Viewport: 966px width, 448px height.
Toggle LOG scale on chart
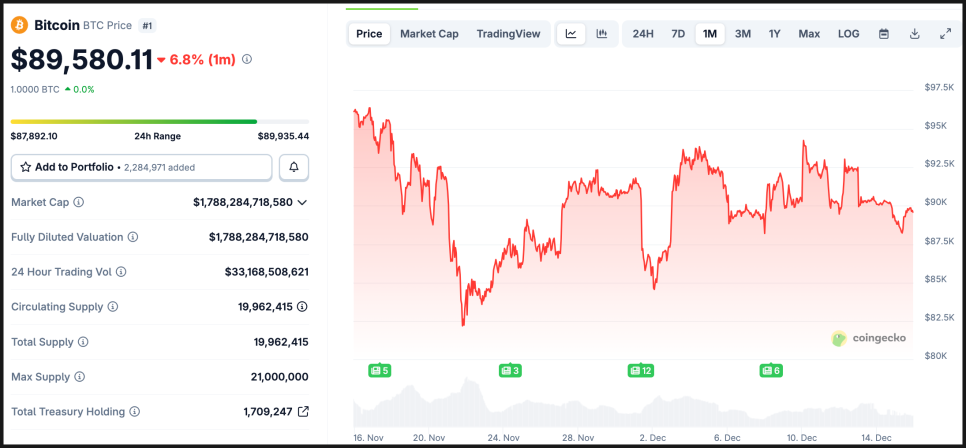tap(848, 34)
